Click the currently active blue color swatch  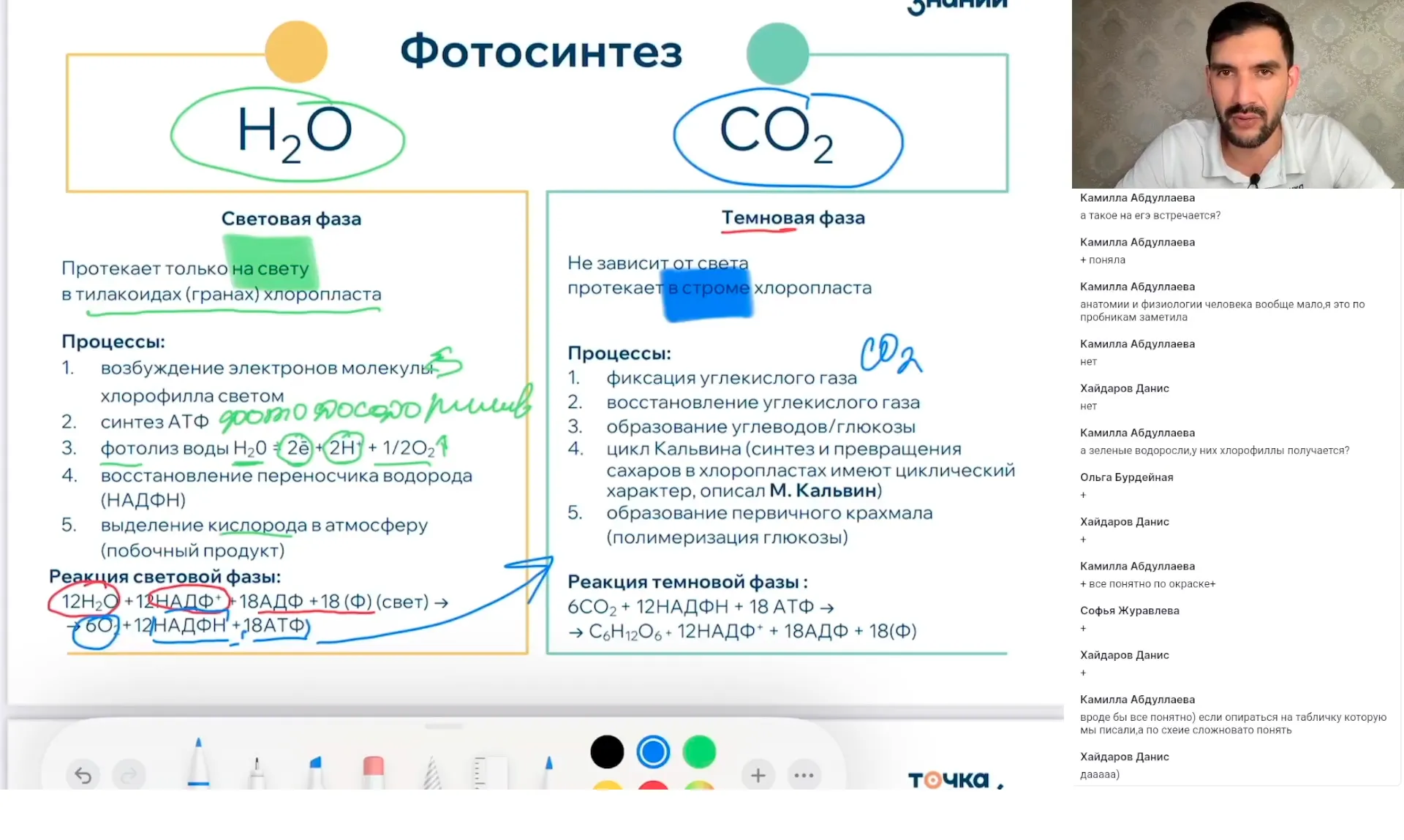[x=653, y=752]
